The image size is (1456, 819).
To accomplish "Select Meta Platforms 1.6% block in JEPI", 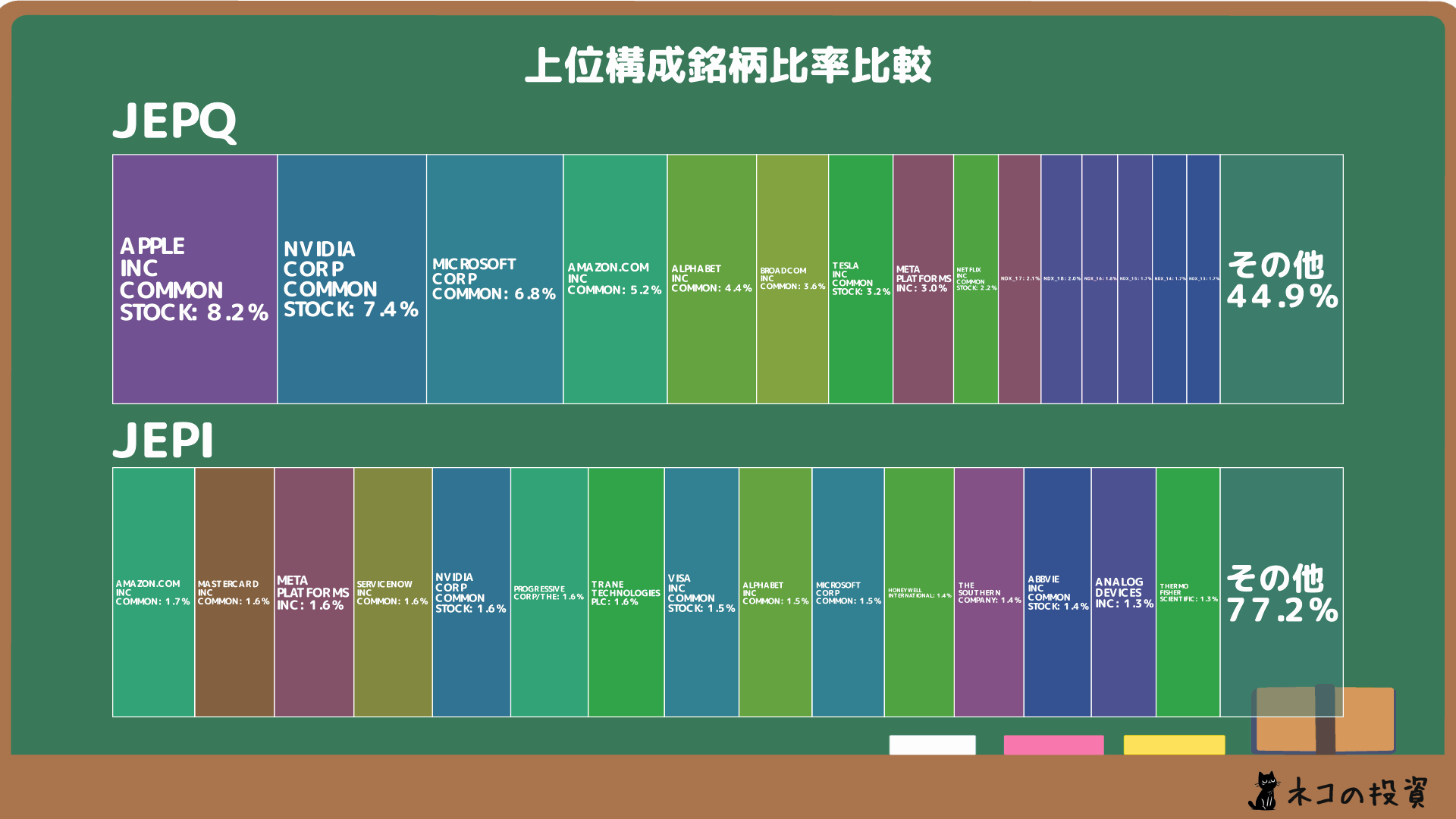I will click(315, 592).
